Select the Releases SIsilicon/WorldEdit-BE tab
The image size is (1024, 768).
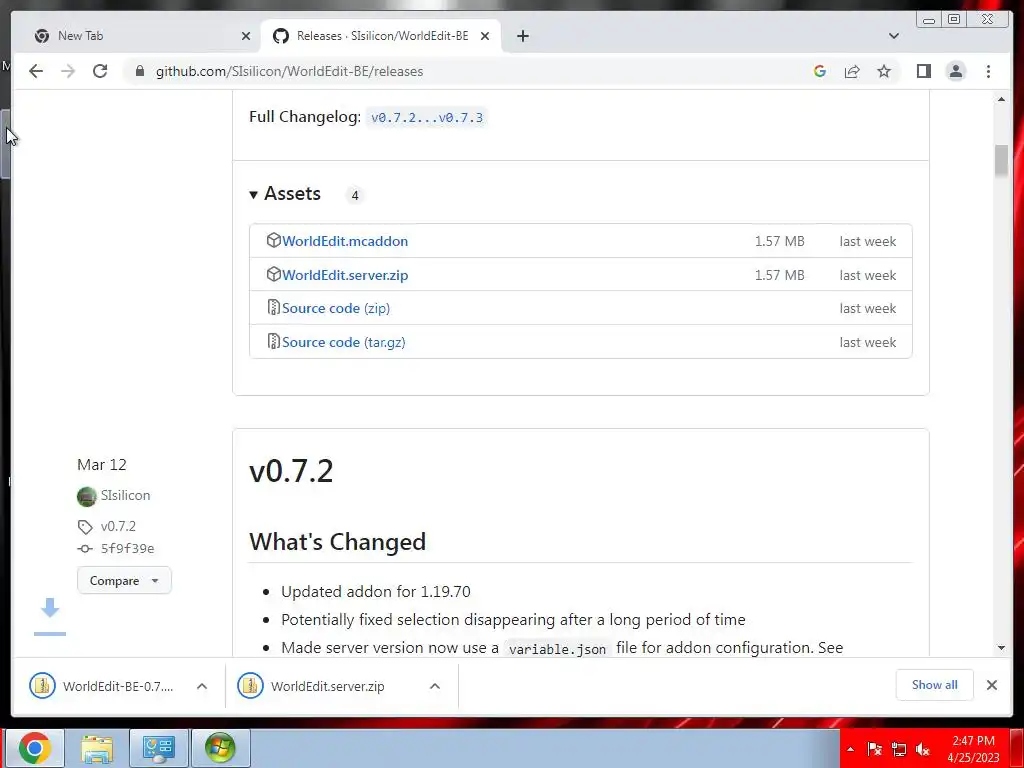(380, 36)
